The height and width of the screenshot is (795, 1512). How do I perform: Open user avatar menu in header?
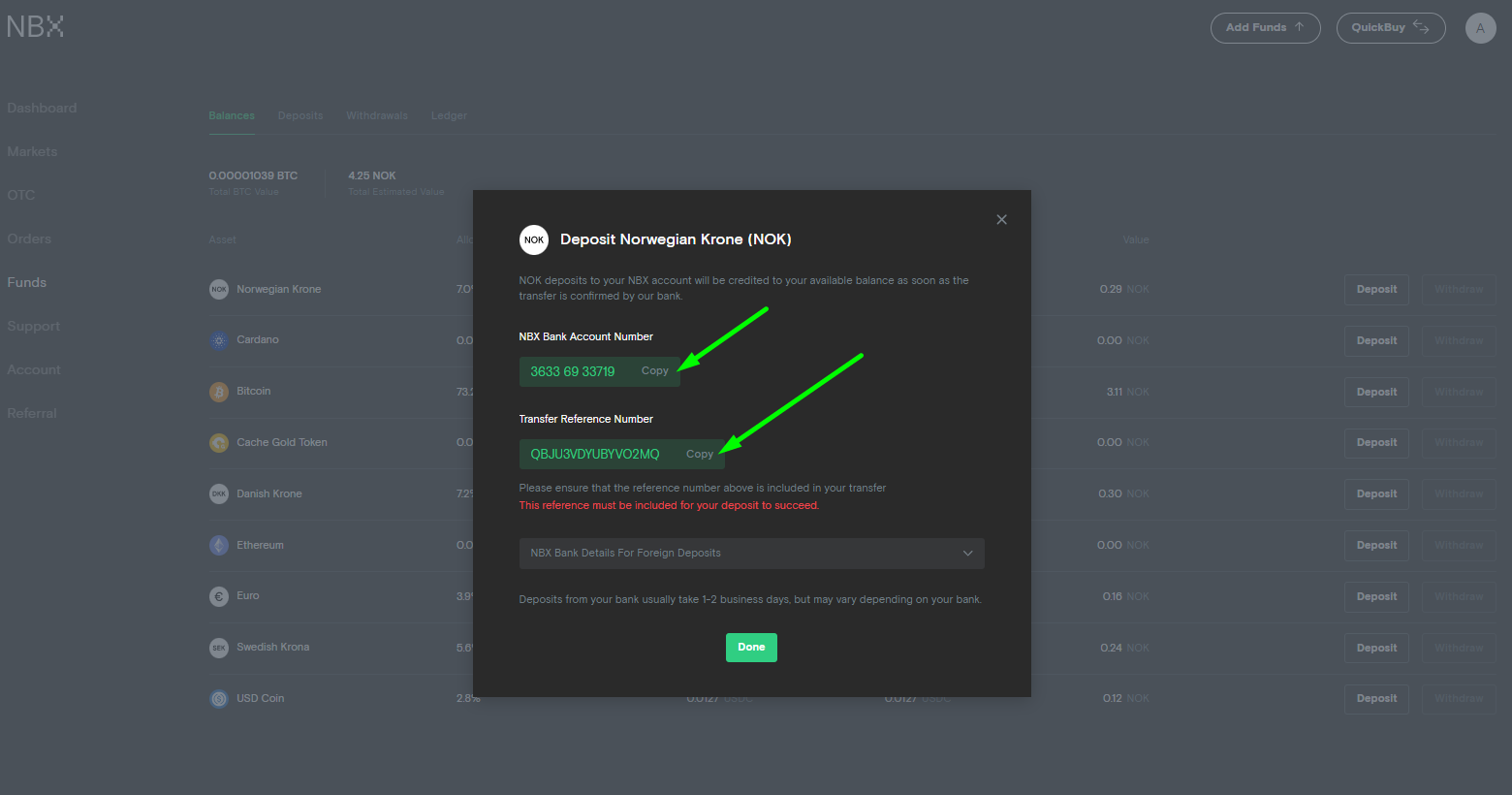pos(1480,28)
